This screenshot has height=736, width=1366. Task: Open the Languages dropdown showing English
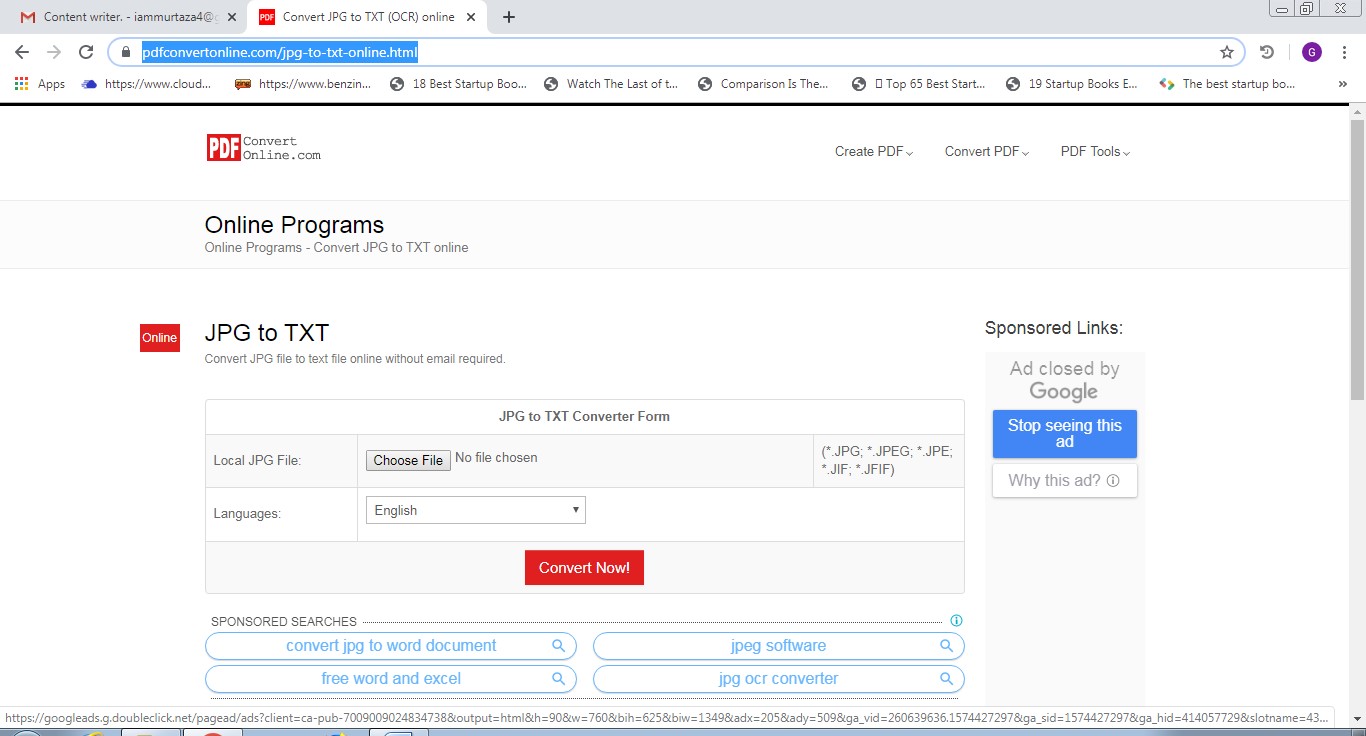pyautogui.click(x=476, y=510)
